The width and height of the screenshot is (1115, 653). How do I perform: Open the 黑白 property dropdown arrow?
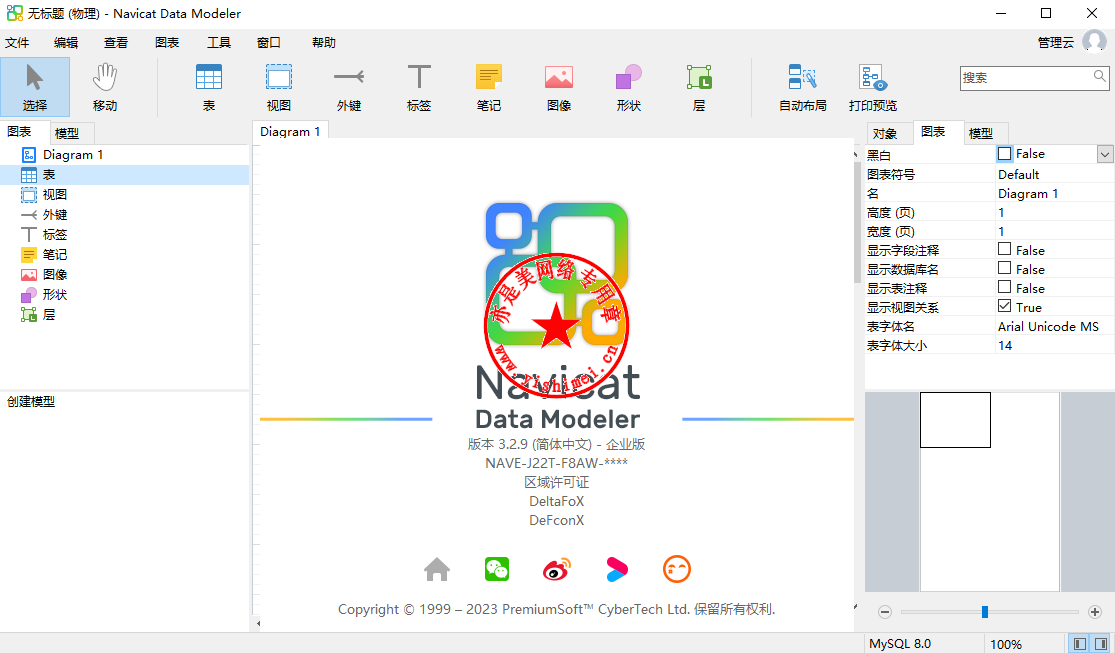coord(1105,154)
